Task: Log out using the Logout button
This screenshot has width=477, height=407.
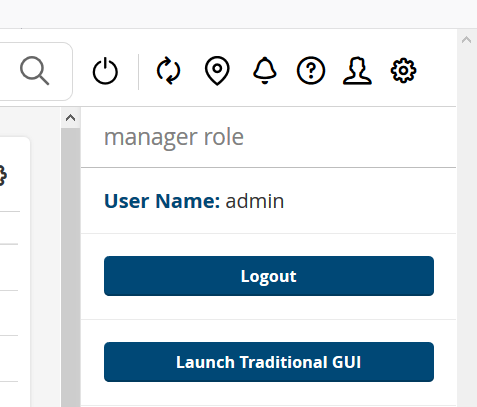Action: [269, 276]
